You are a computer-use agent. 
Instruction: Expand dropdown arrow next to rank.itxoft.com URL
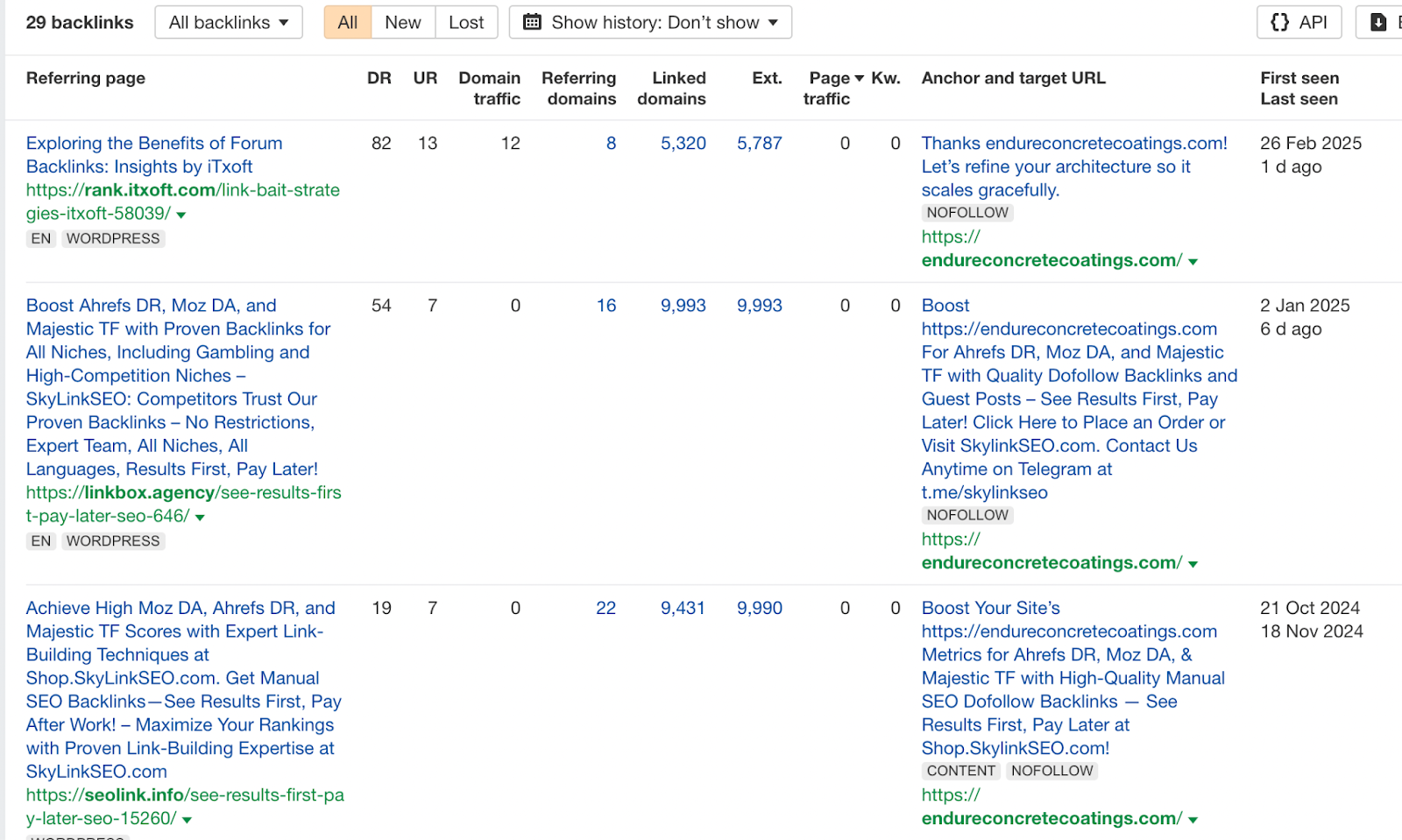[x=181, y=215]
